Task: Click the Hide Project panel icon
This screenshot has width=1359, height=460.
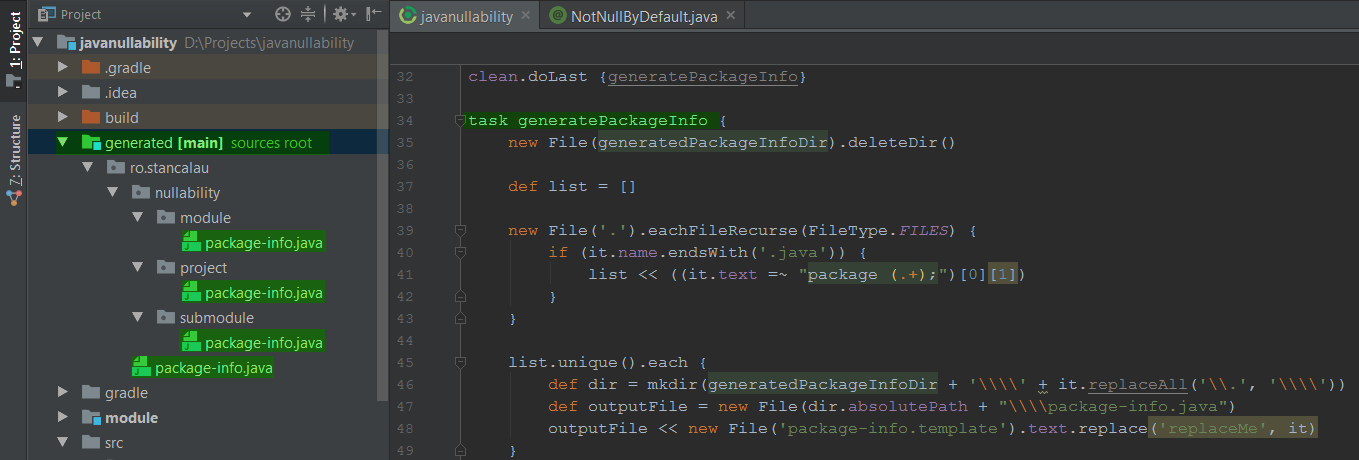Action: 373,14
